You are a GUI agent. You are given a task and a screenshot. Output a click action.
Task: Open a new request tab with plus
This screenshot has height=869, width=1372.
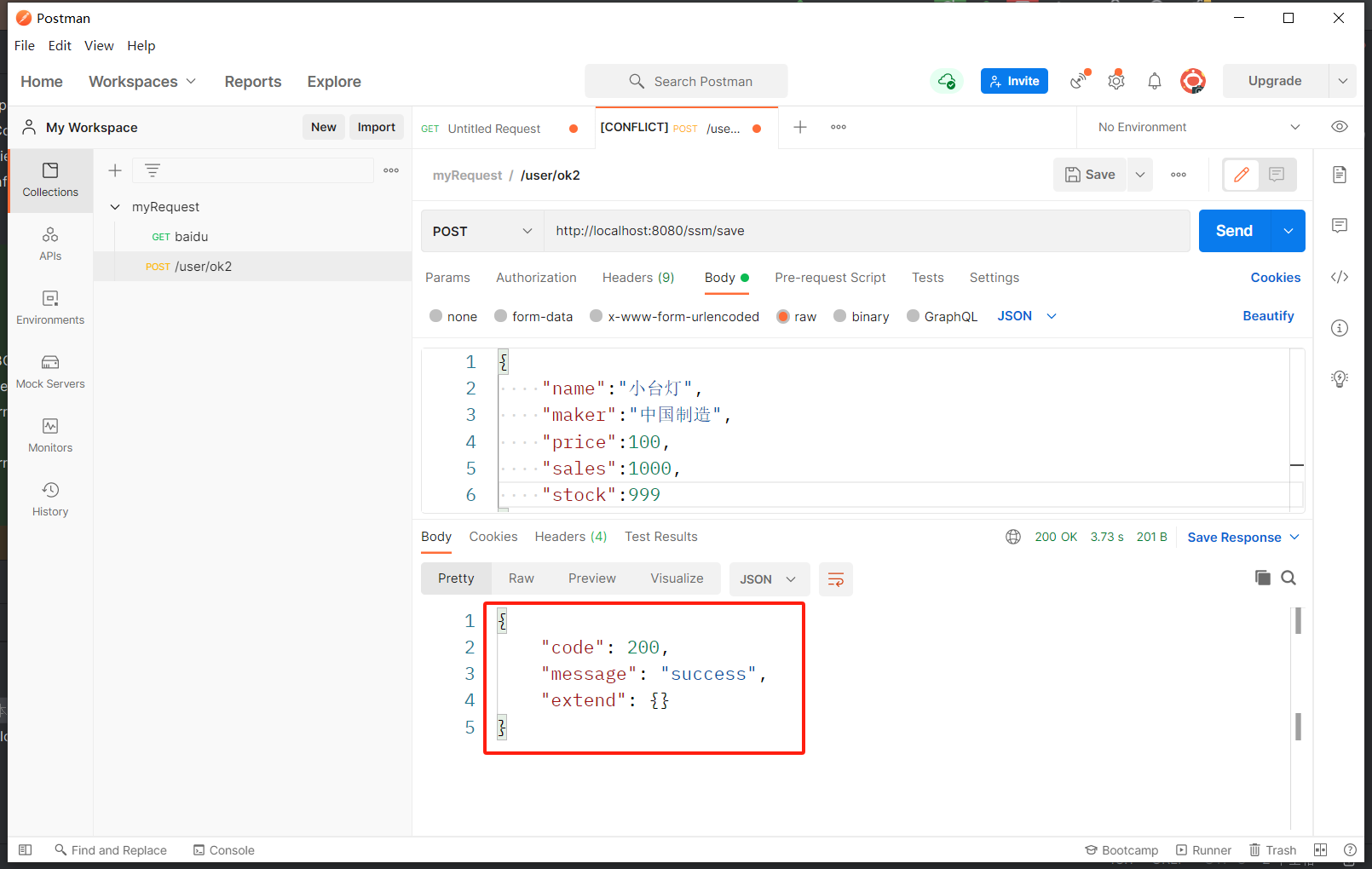pyautogui.click(x=800, y=127)
